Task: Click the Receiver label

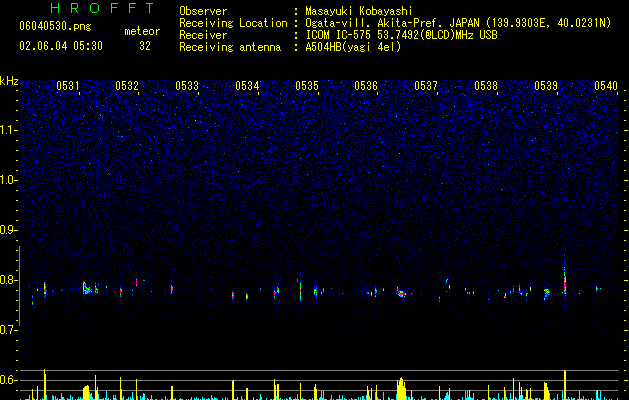Action: pyautogui.click(x=203, y=35)
